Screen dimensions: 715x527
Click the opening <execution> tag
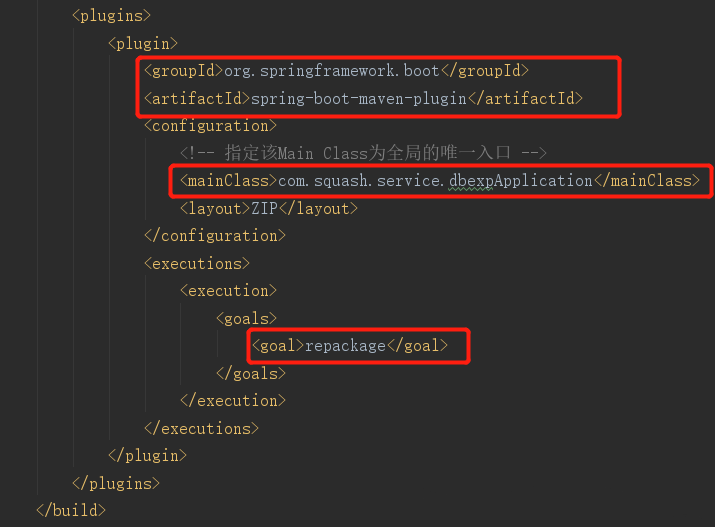(228, 291)
